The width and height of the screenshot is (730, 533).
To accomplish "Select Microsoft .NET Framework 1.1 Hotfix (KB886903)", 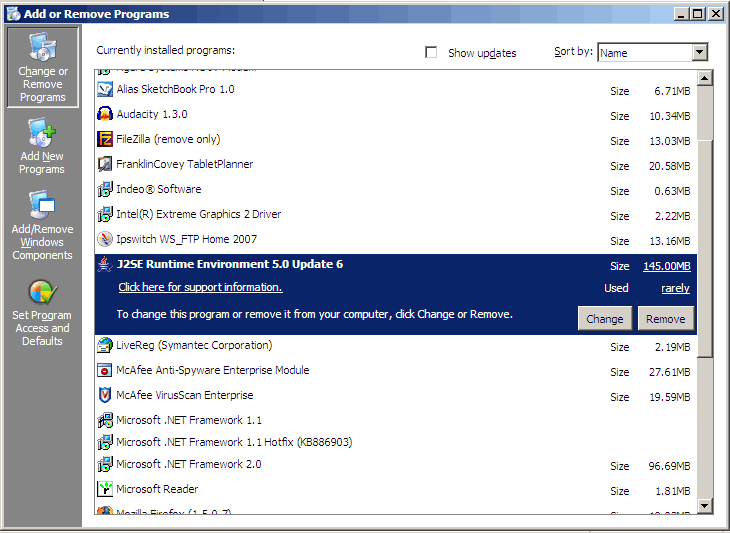I will [396, 442].
